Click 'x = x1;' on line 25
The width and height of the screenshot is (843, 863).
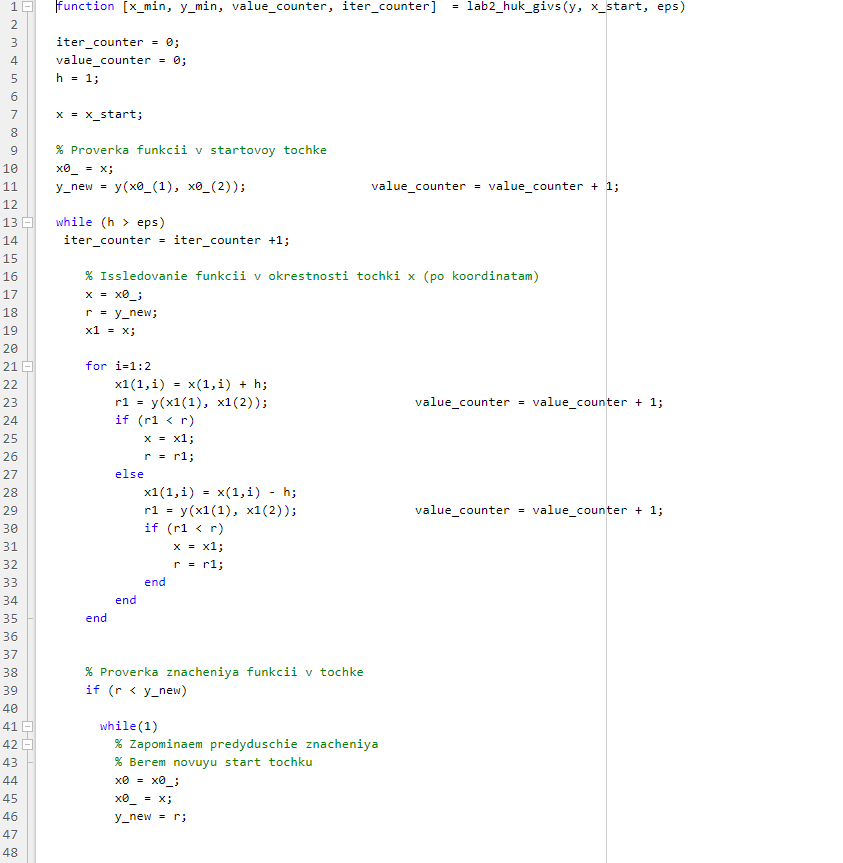point(169,439)
